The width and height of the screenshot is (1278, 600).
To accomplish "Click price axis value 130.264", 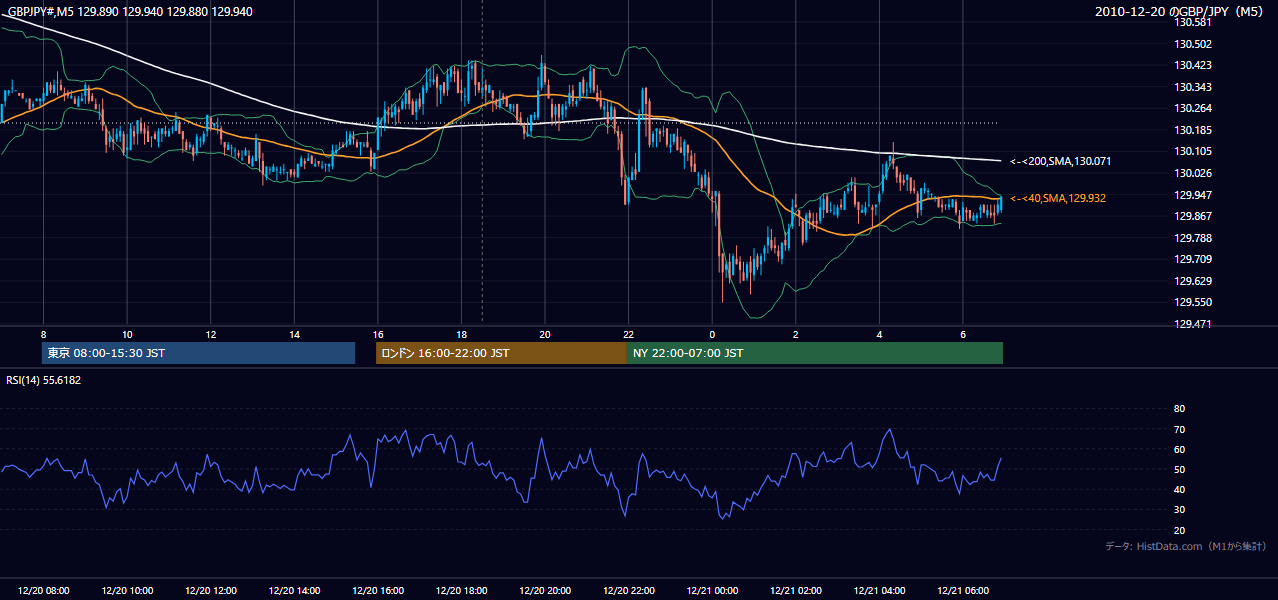I will [x=1192, y=109].
